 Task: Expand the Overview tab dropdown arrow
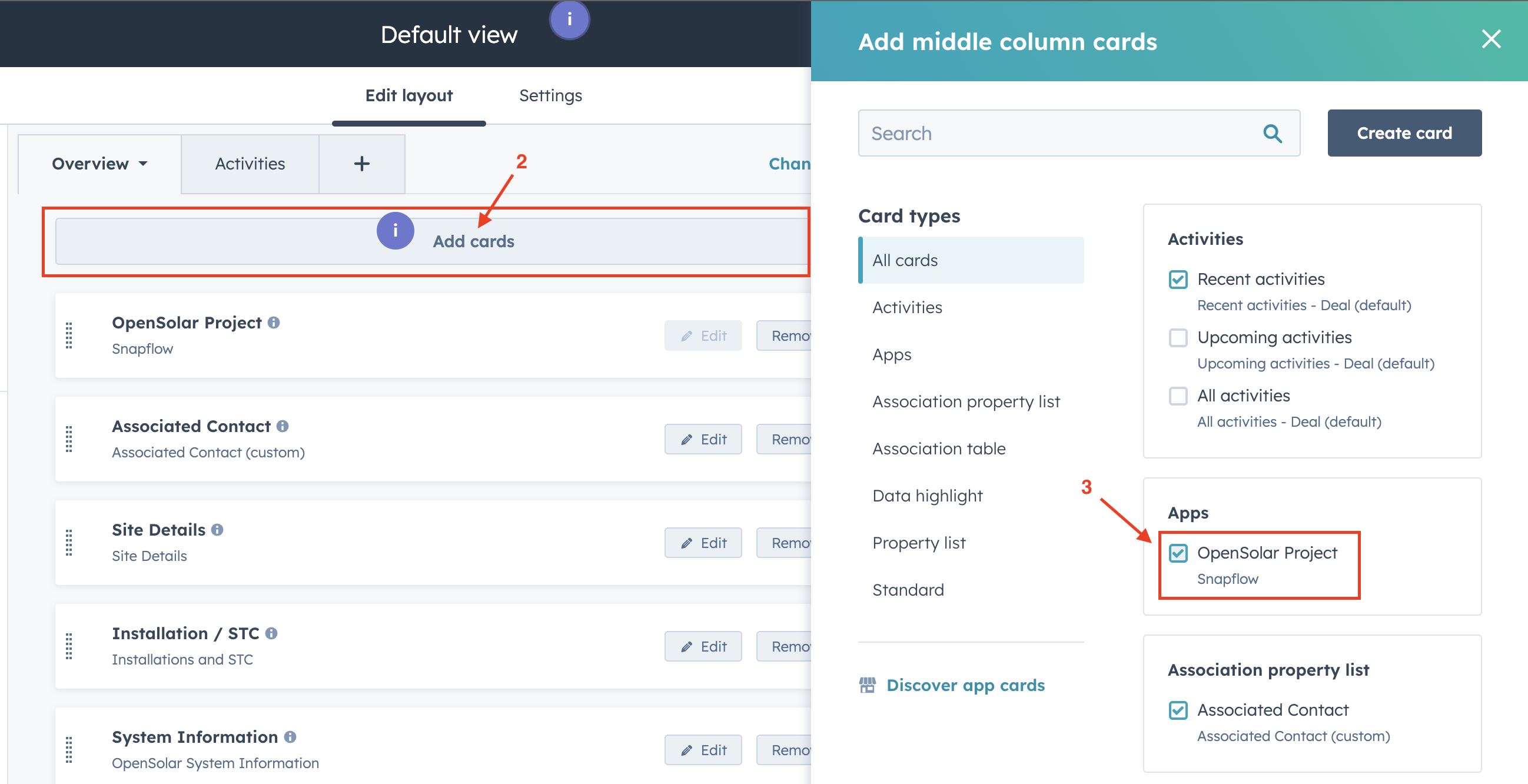[143, 164]
